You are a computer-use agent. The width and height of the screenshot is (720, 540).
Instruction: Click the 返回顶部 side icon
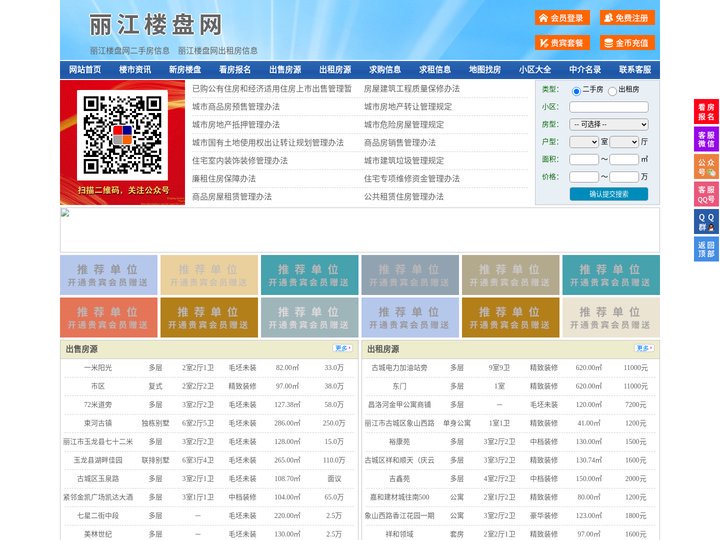(x=706, y=249)
